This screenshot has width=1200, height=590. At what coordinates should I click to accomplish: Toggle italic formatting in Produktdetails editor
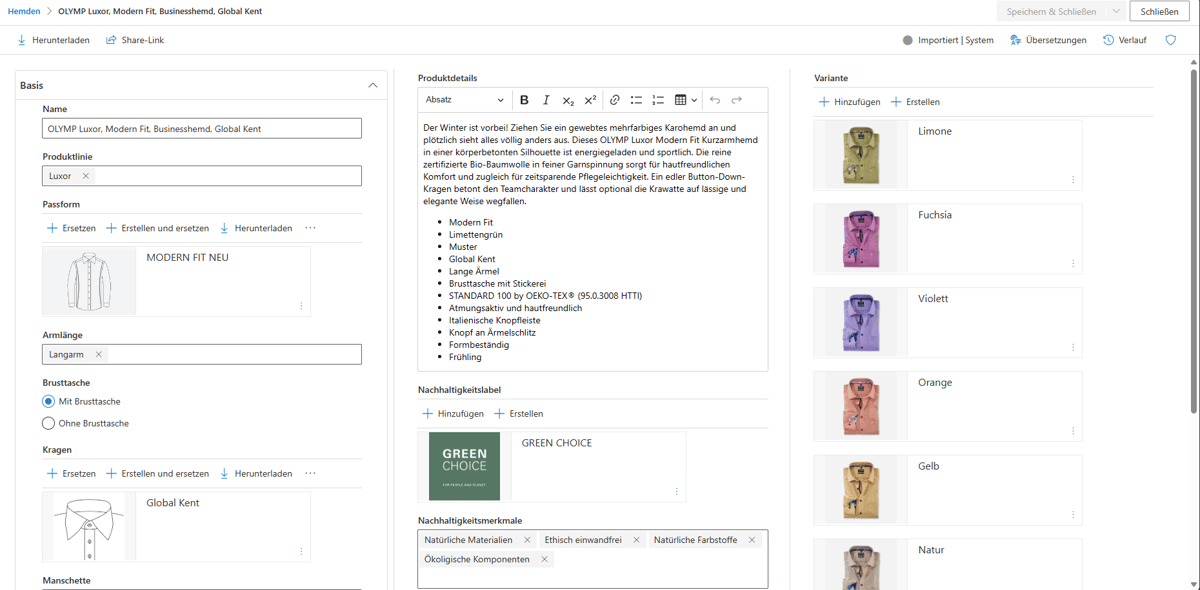click(x=546, y=100)
